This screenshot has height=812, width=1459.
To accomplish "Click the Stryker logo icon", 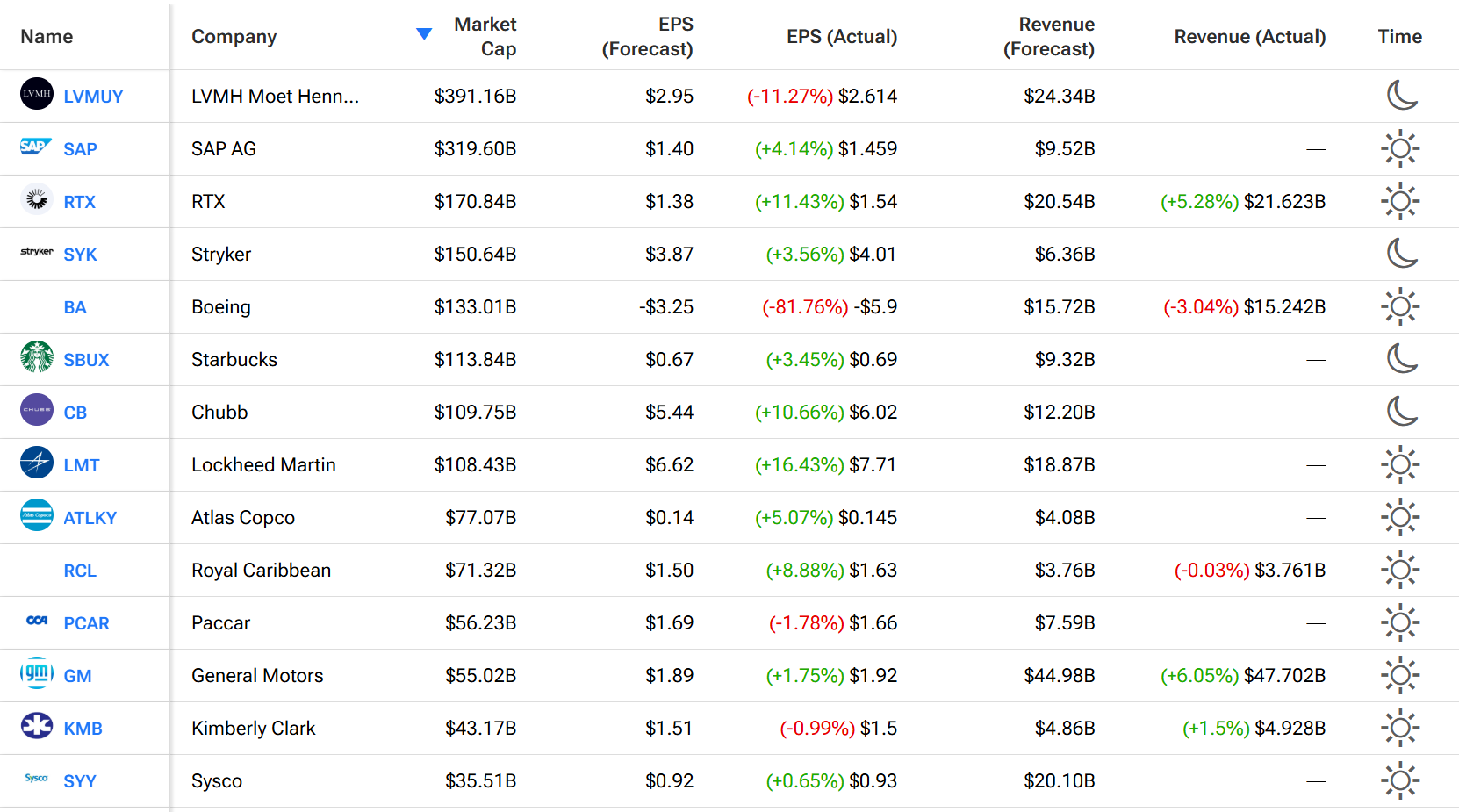I will point(37,251).
